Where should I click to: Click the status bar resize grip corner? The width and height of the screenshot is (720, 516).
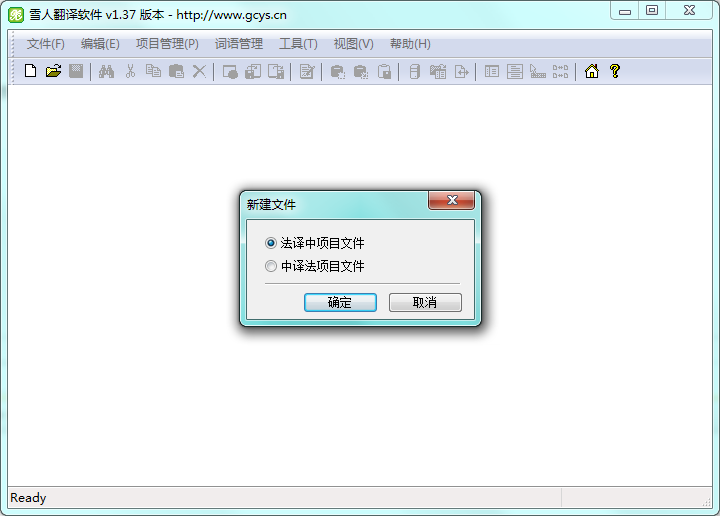coord(706,503)
